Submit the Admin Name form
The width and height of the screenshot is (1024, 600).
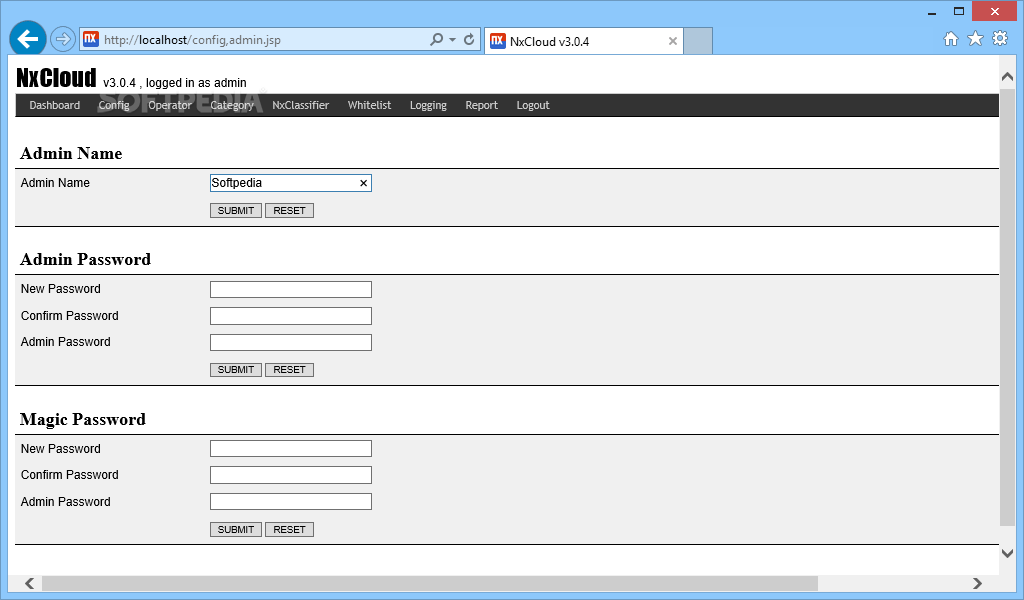pyautogui.click(x=236, y=210)
